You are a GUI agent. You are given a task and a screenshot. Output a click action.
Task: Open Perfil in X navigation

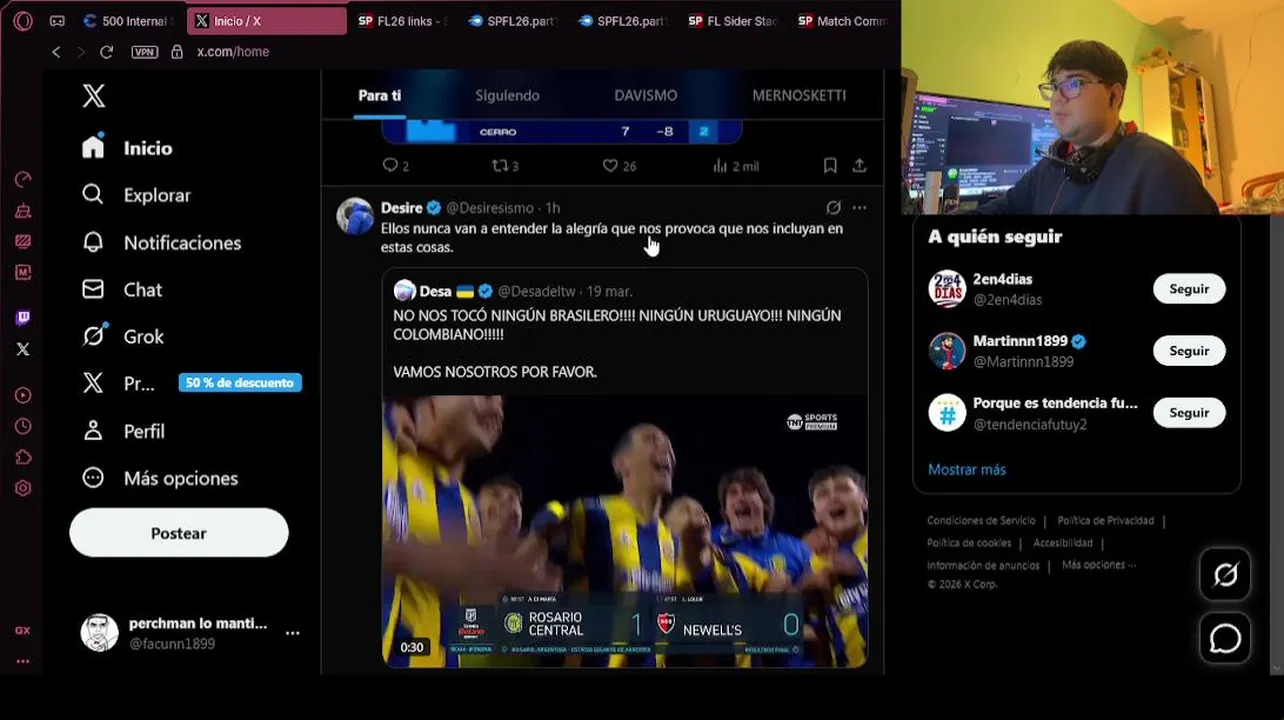point(123,431)
